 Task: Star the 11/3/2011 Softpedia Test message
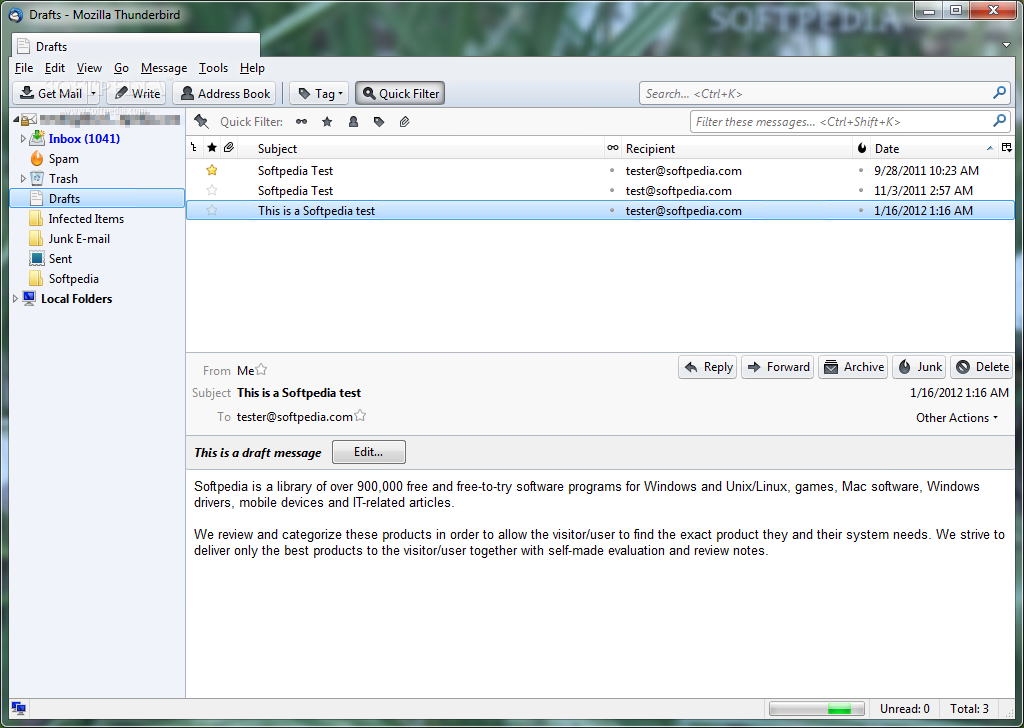click(212, 191)
